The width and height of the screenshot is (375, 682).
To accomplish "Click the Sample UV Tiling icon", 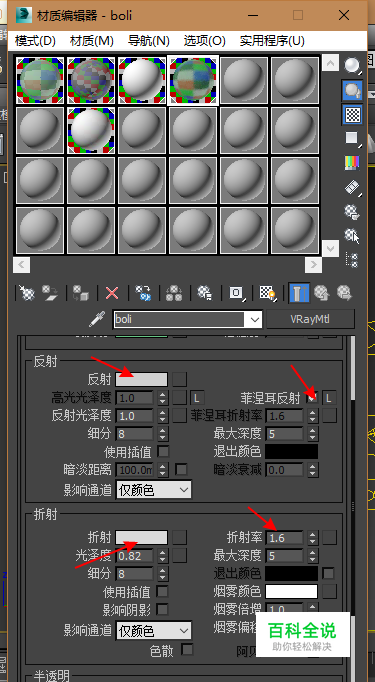I will (352, 139).
